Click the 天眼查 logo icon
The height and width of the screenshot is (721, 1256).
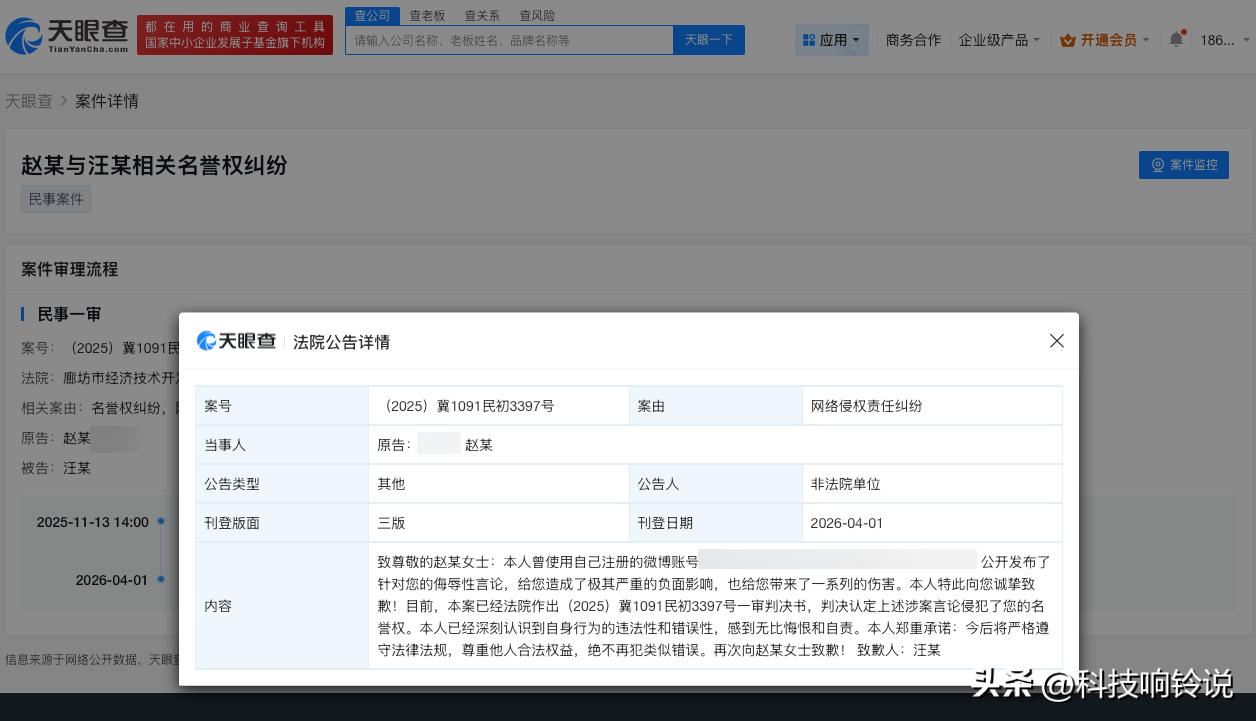coord(20,34)
